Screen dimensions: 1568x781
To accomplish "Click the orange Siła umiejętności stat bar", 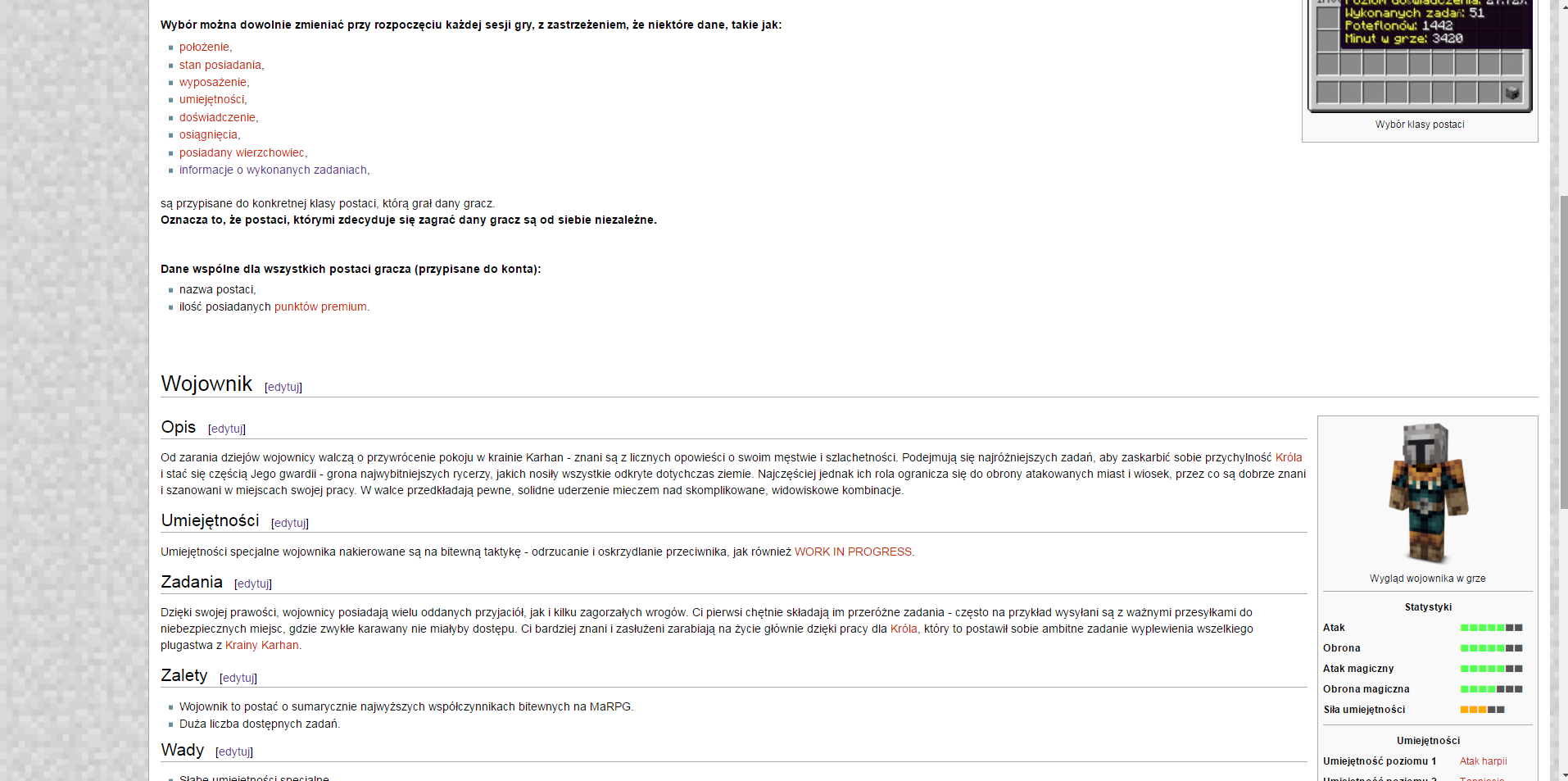I will click(x=1482, y=710).
